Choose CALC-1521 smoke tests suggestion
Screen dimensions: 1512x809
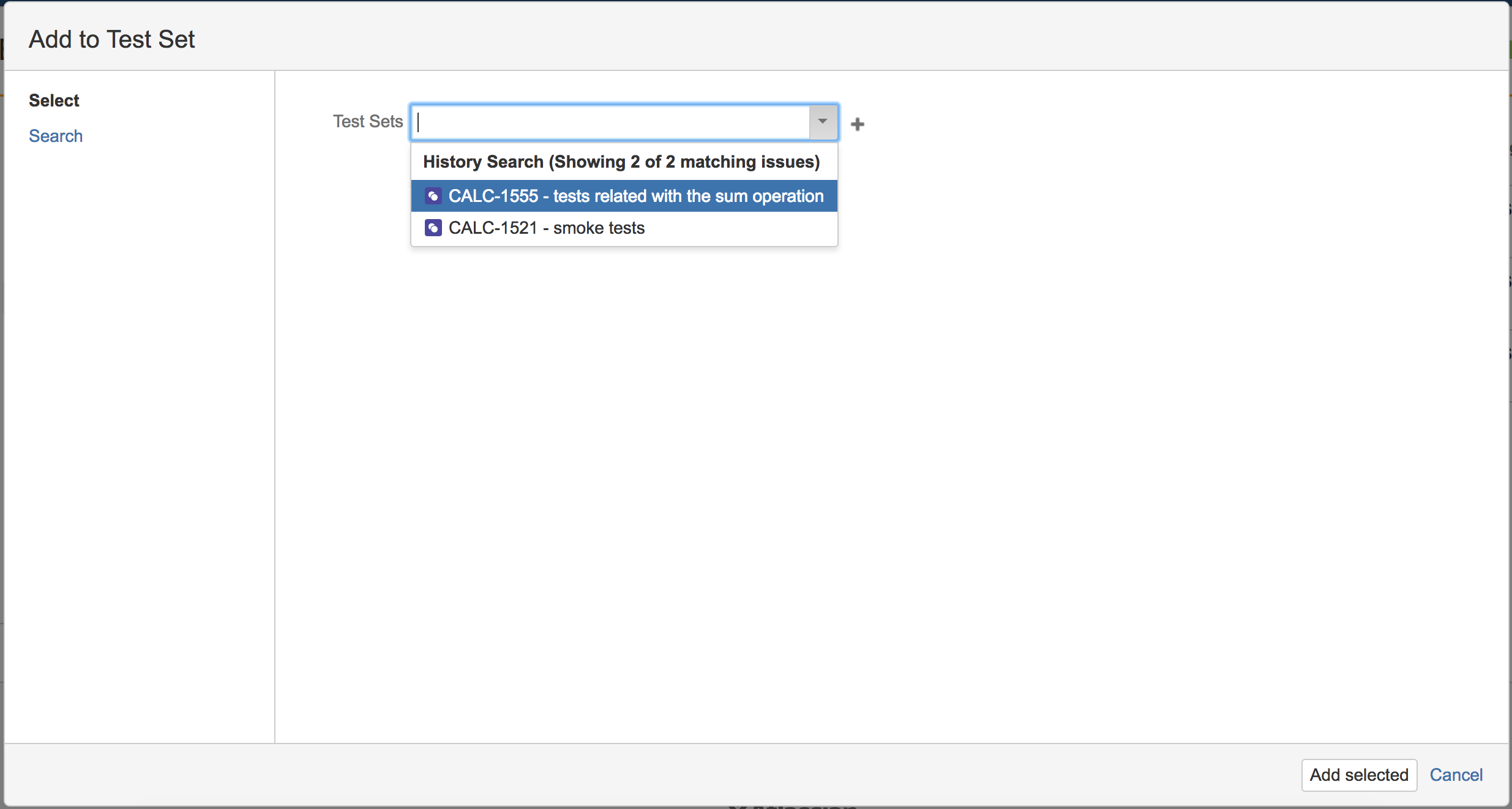click(x=624, y=228)
